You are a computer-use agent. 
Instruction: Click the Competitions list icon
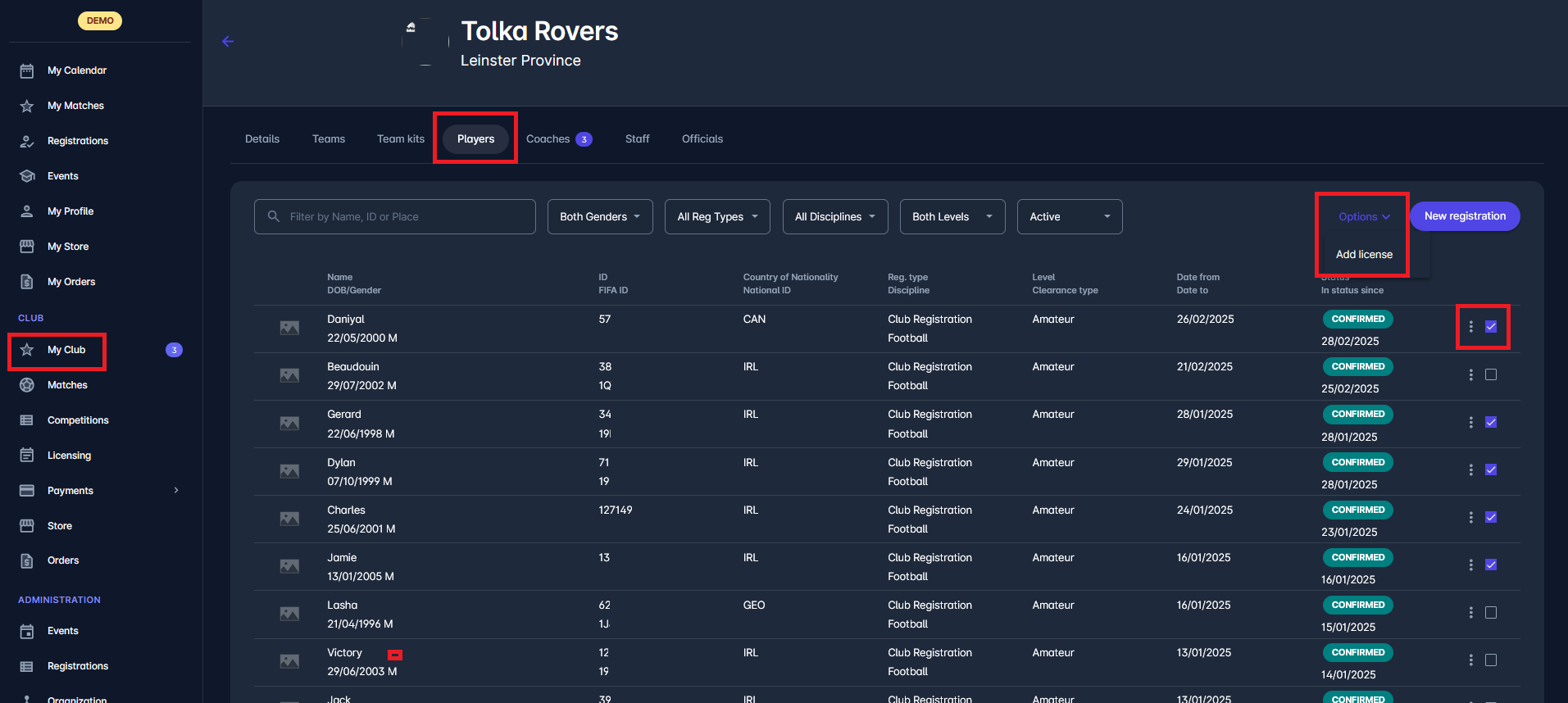click(x=27, y=420)
